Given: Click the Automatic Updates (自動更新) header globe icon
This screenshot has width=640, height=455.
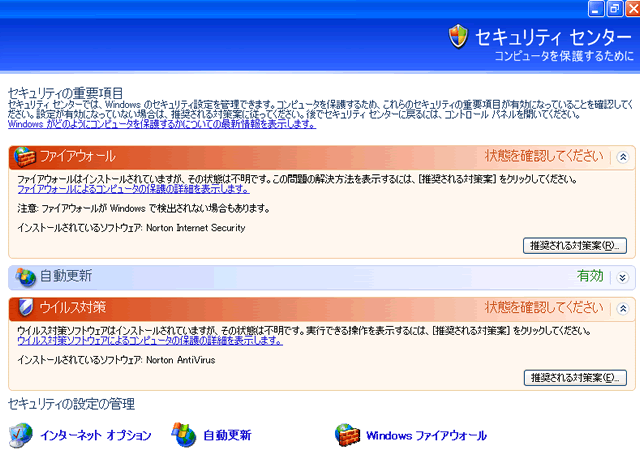Looking at the screenshot, I should [26, 277].
